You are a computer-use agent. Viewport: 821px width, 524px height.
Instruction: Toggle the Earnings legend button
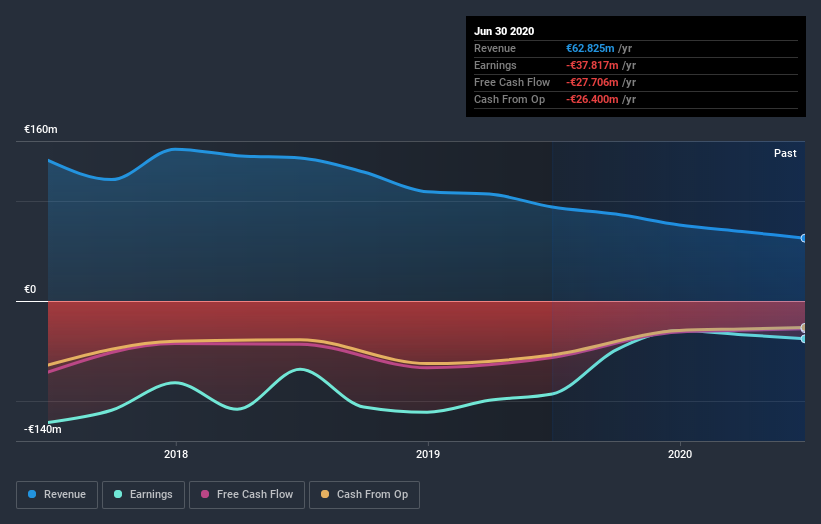(x=143, y=495)
